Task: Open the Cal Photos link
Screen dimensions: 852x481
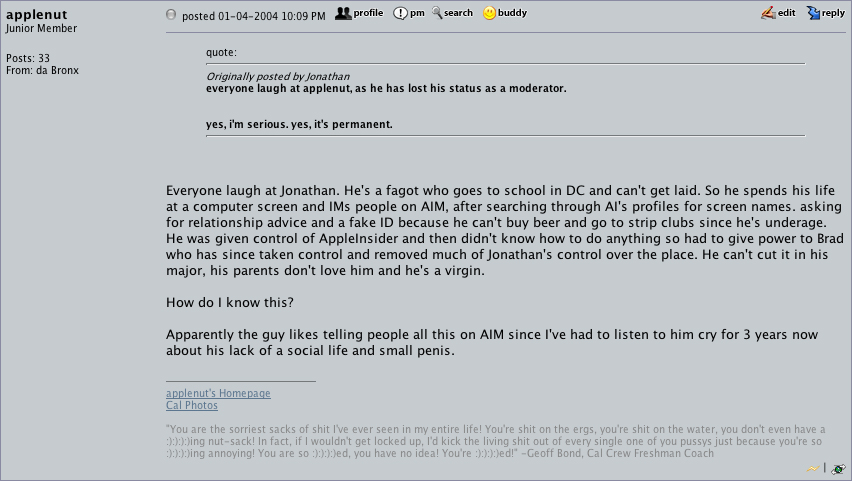Action: point(192,405)
